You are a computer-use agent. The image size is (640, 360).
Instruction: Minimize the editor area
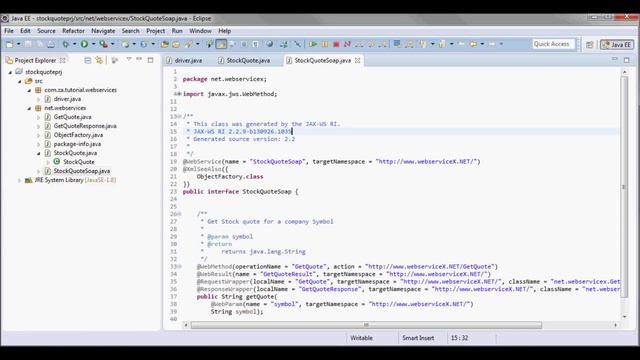pyautogui.click(x=615, y=60)
